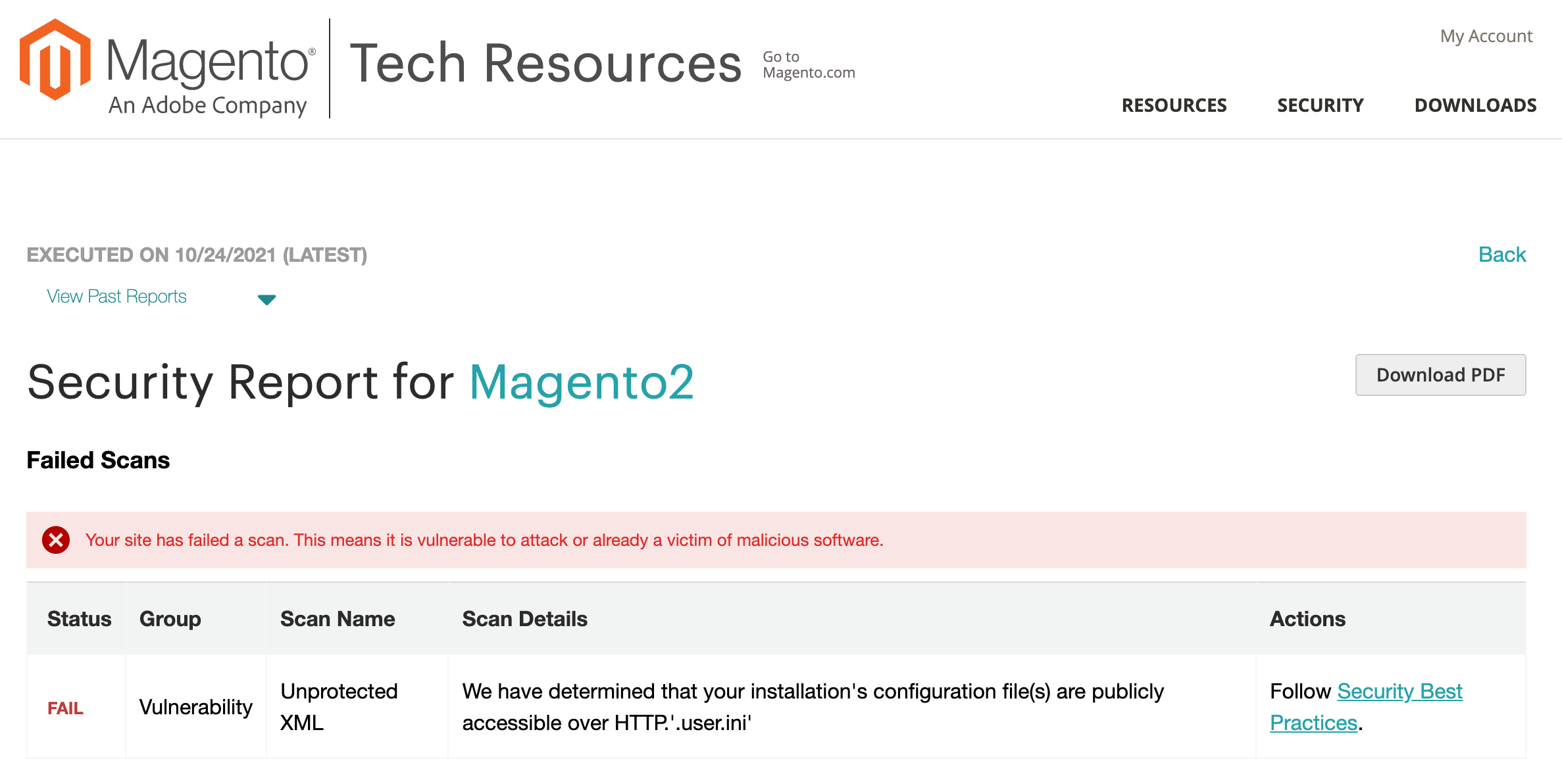Click the orange Magento logo icon
Viewport: 1562px width, 784px height.
point(55,60)
